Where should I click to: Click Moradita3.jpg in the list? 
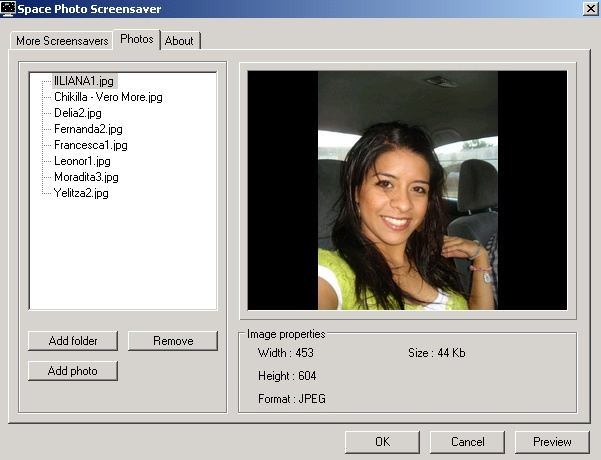pos(86,177)
